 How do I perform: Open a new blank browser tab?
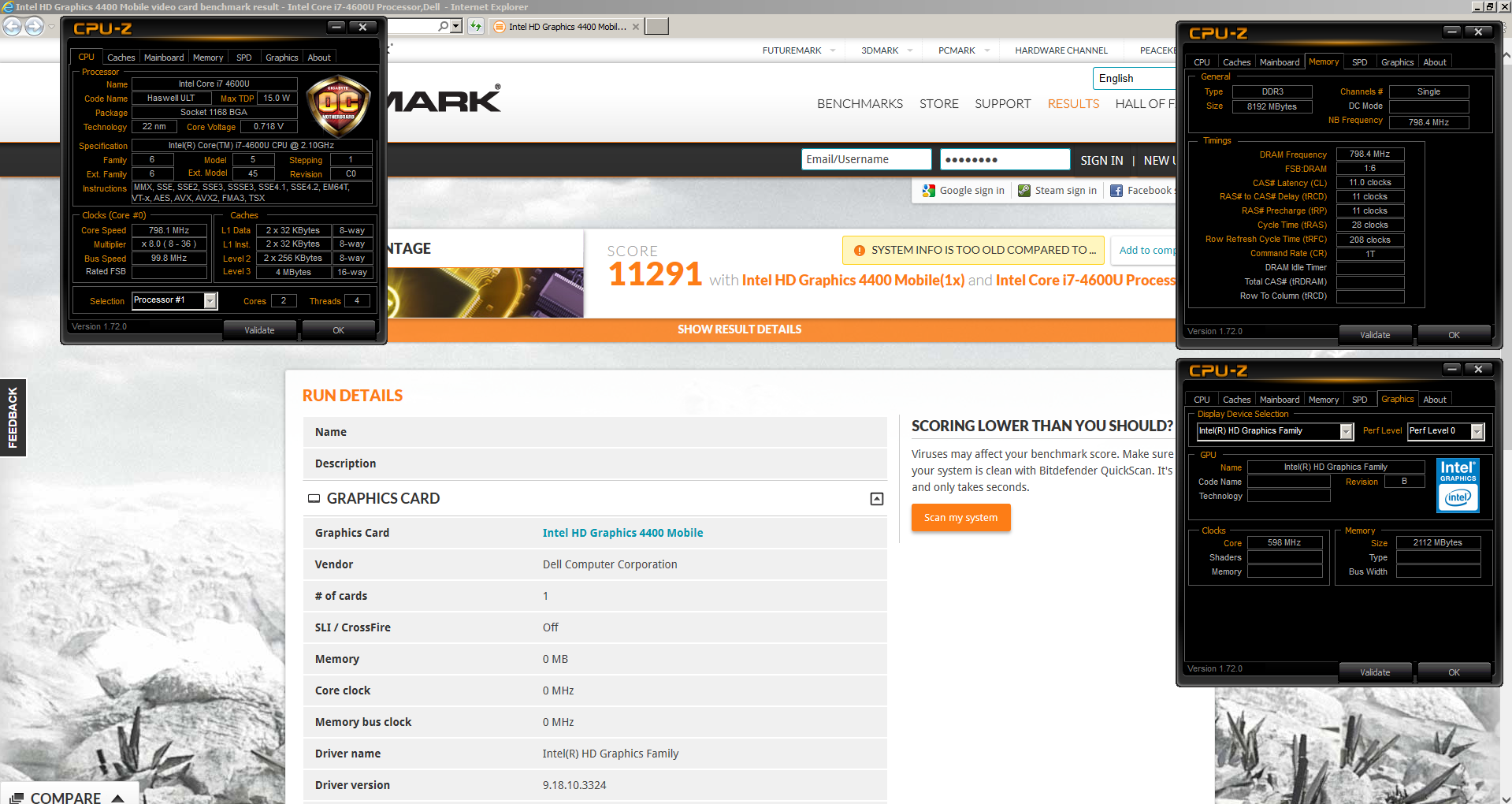coord(656,26)
